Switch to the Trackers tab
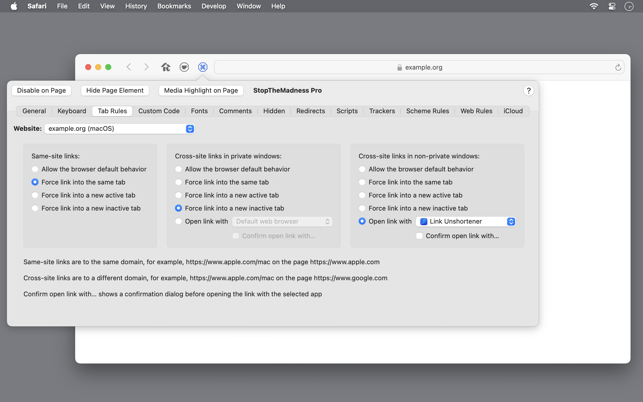This screenshot has width=643, height=402. pos(382,111)
